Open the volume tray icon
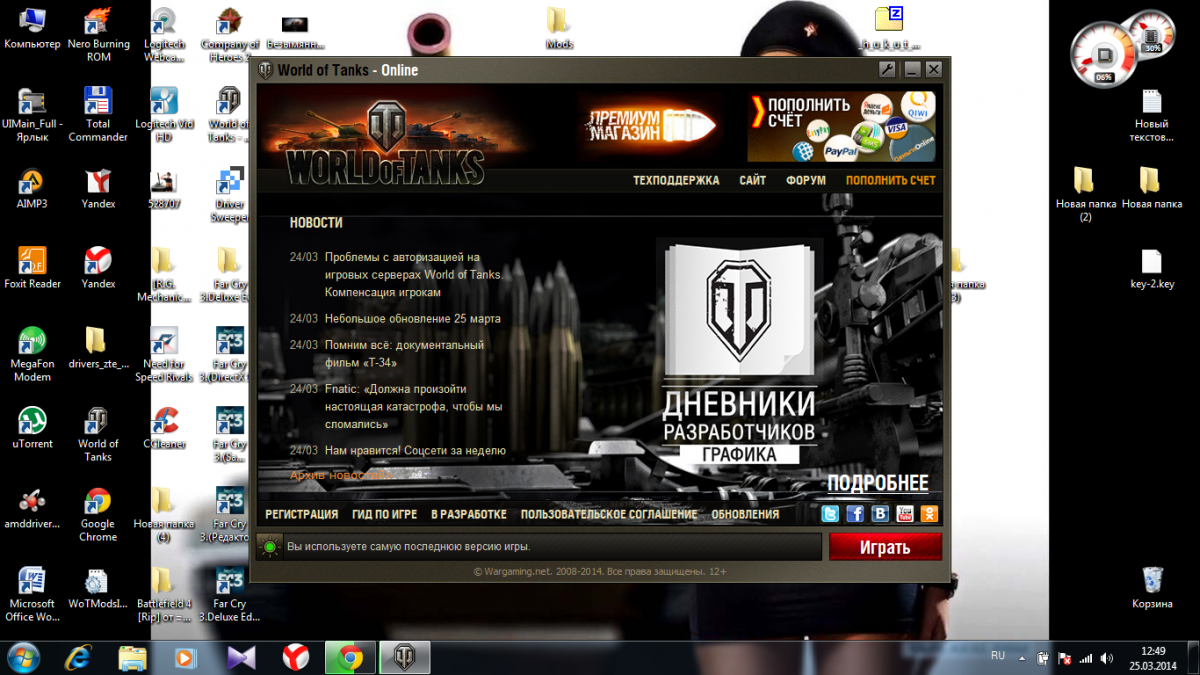The image size is (1200, 675). pyautogui.click(x=1106, y=659)
